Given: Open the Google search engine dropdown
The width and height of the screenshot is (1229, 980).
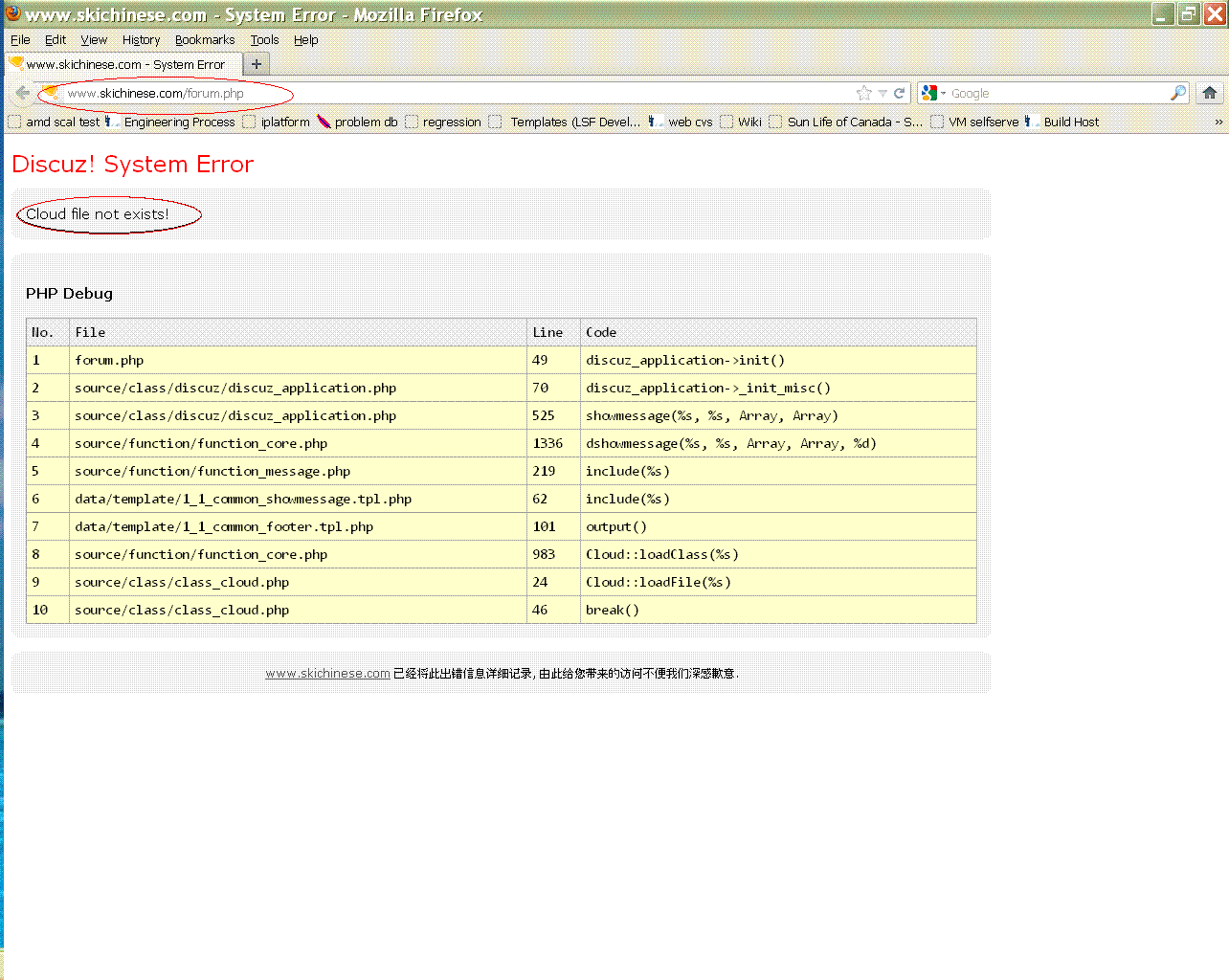Looking at the screenshot, I should (x=933, y=93).
